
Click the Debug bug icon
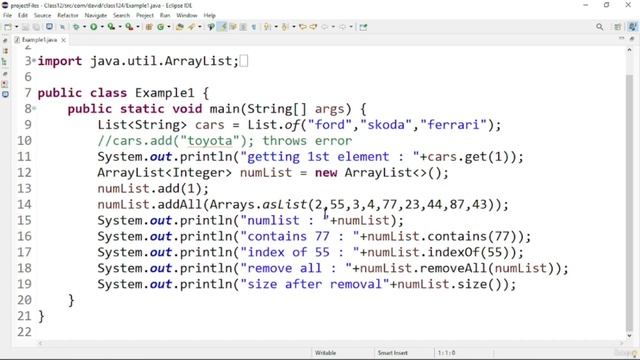pyautogui.click(x=76, y=27)
